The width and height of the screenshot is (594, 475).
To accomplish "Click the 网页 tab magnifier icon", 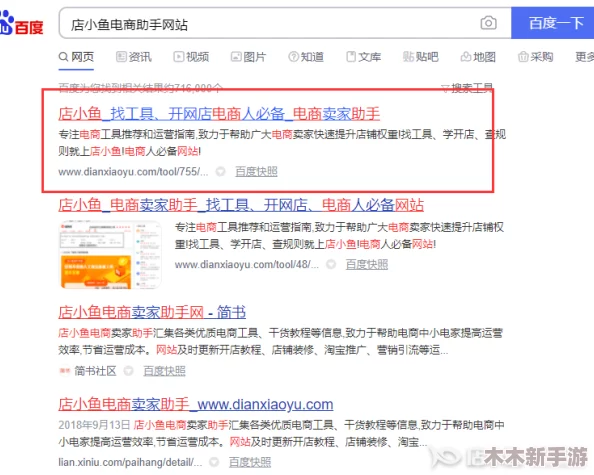I will tap(63, 57).
